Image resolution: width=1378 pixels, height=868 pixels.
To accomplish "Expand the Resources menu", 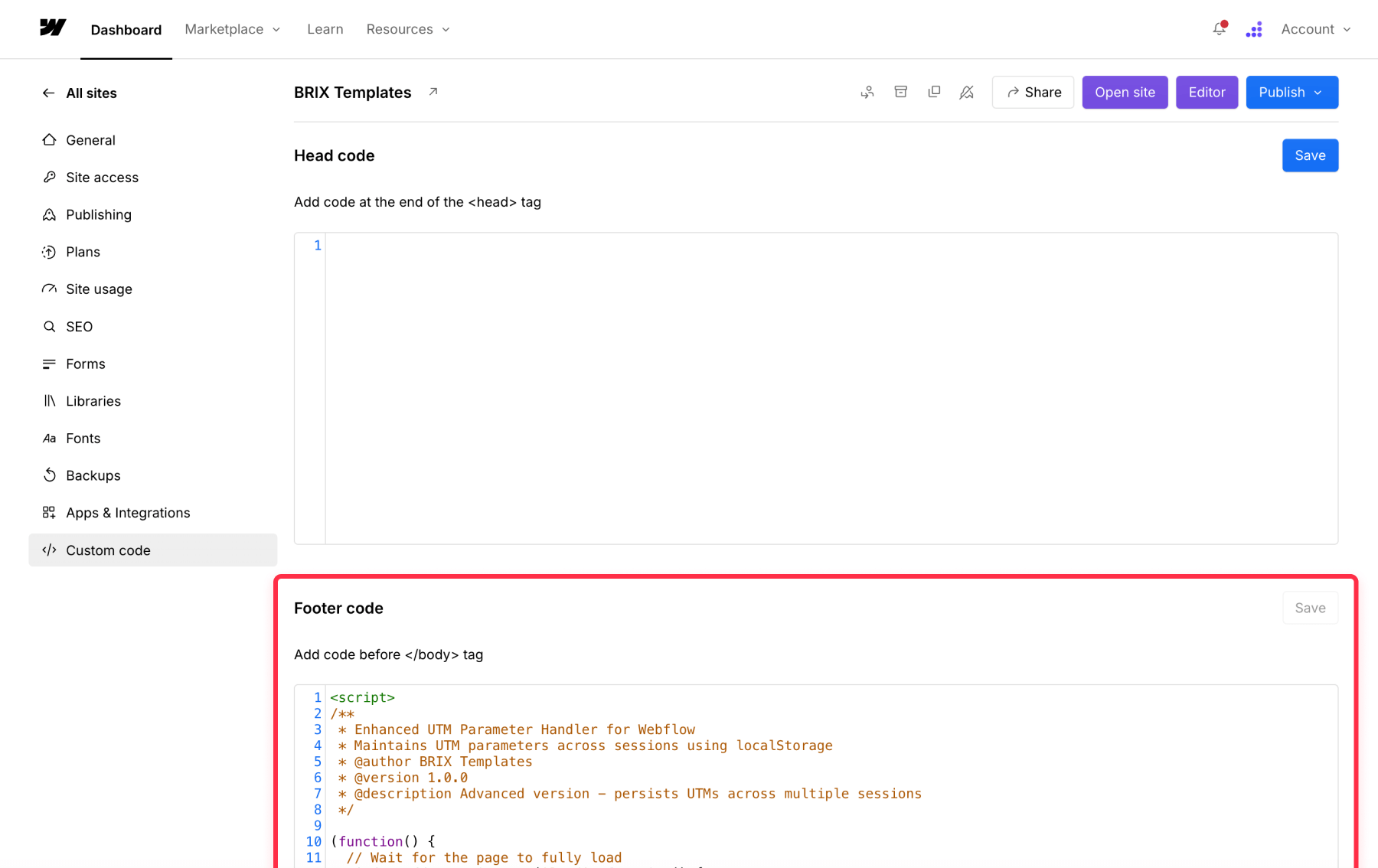I will pyautogui.click(x=408, y=29).
